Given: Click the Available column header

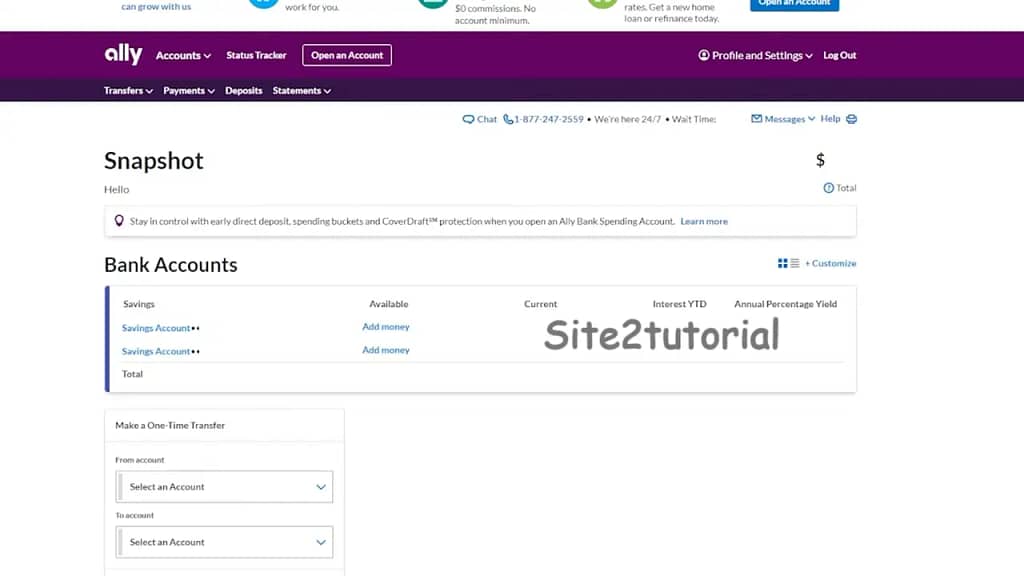Looking at the screenshot, I should pyautogui.click(x=389, y=304).
